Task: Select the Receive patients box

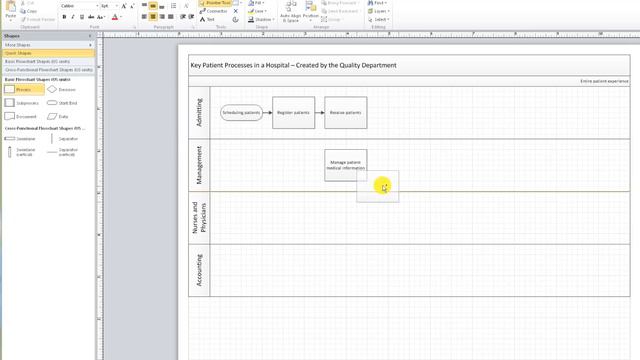Action: pos(346,113)
